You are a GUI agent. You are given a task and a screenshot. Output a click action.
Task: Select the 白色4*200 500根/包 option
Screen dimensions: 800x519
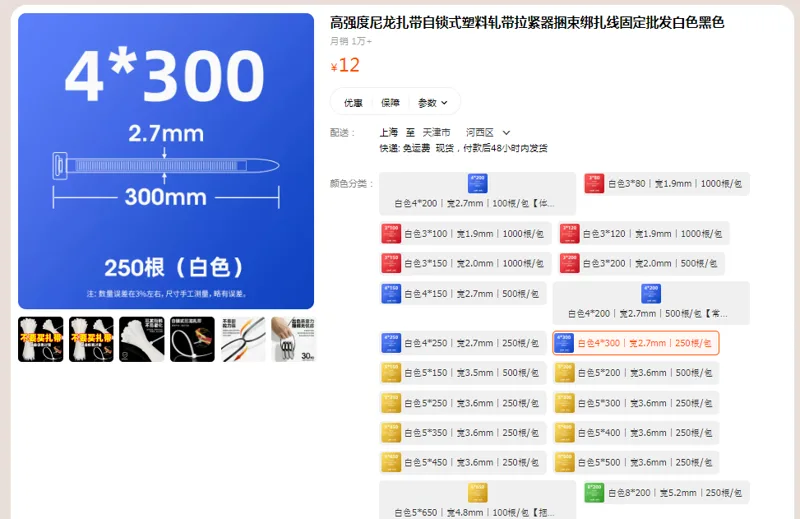pyautogui.click(x=651, y=303)
